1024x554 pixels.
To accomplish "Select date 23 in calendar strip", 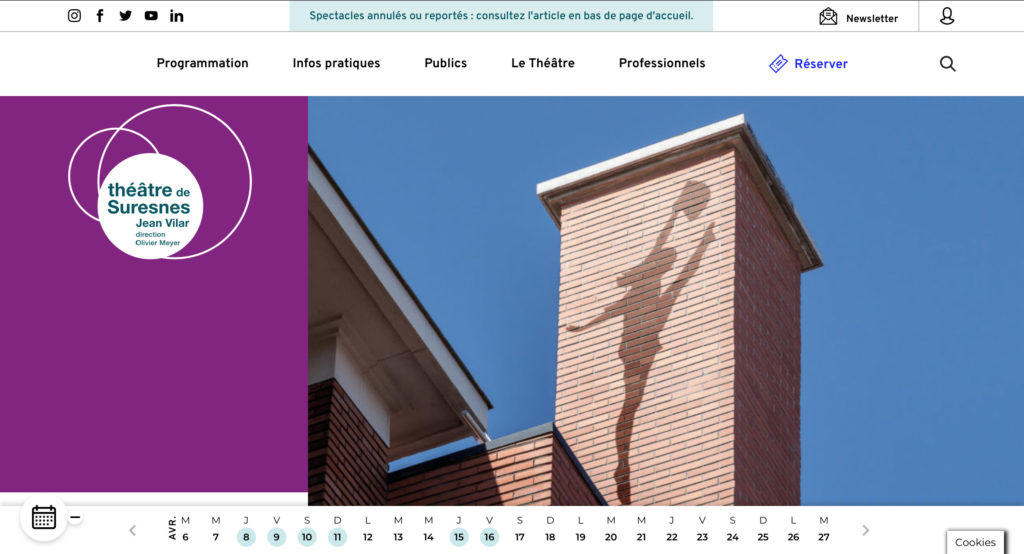I will (702, 537).
